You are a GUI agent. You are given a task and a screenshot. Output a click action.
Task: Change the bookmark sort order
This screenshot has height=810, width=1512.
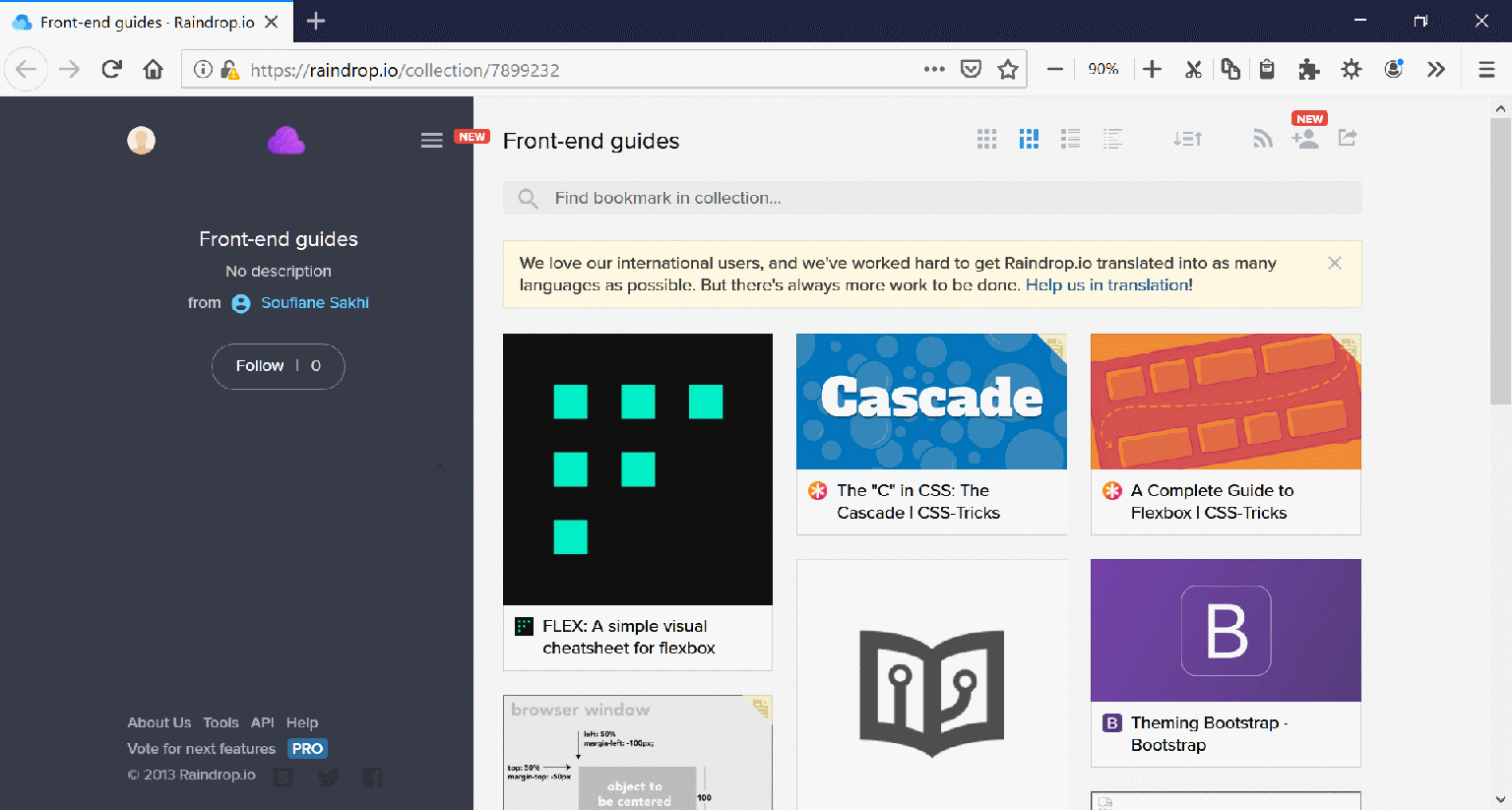click(x=1187, y=139)
